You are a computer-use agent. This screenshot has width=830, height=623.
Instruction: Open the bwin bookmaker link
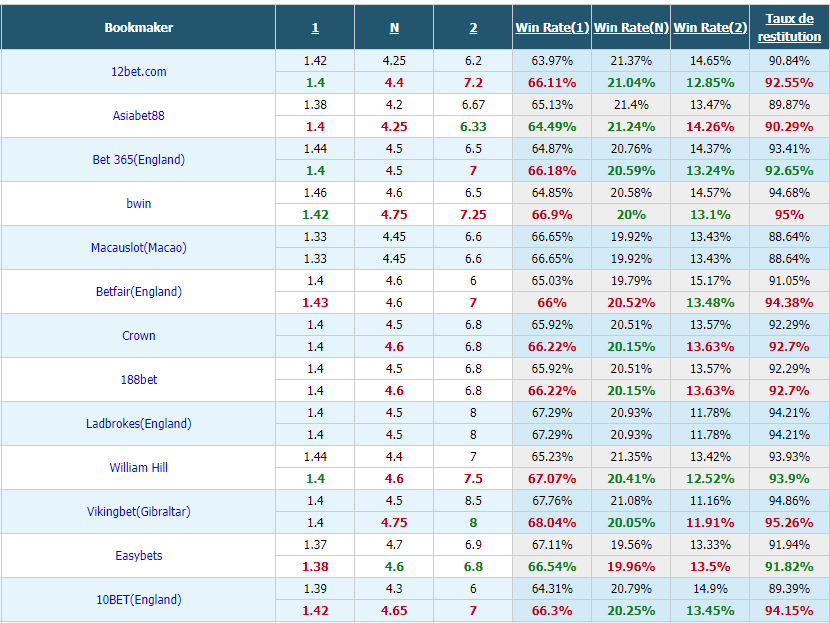coord(139,203)
